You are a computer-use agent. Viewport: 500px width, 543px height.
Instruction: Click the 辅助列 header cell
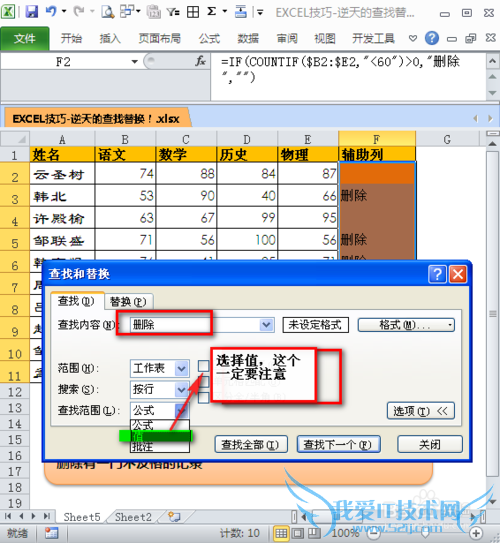(377, 154)
